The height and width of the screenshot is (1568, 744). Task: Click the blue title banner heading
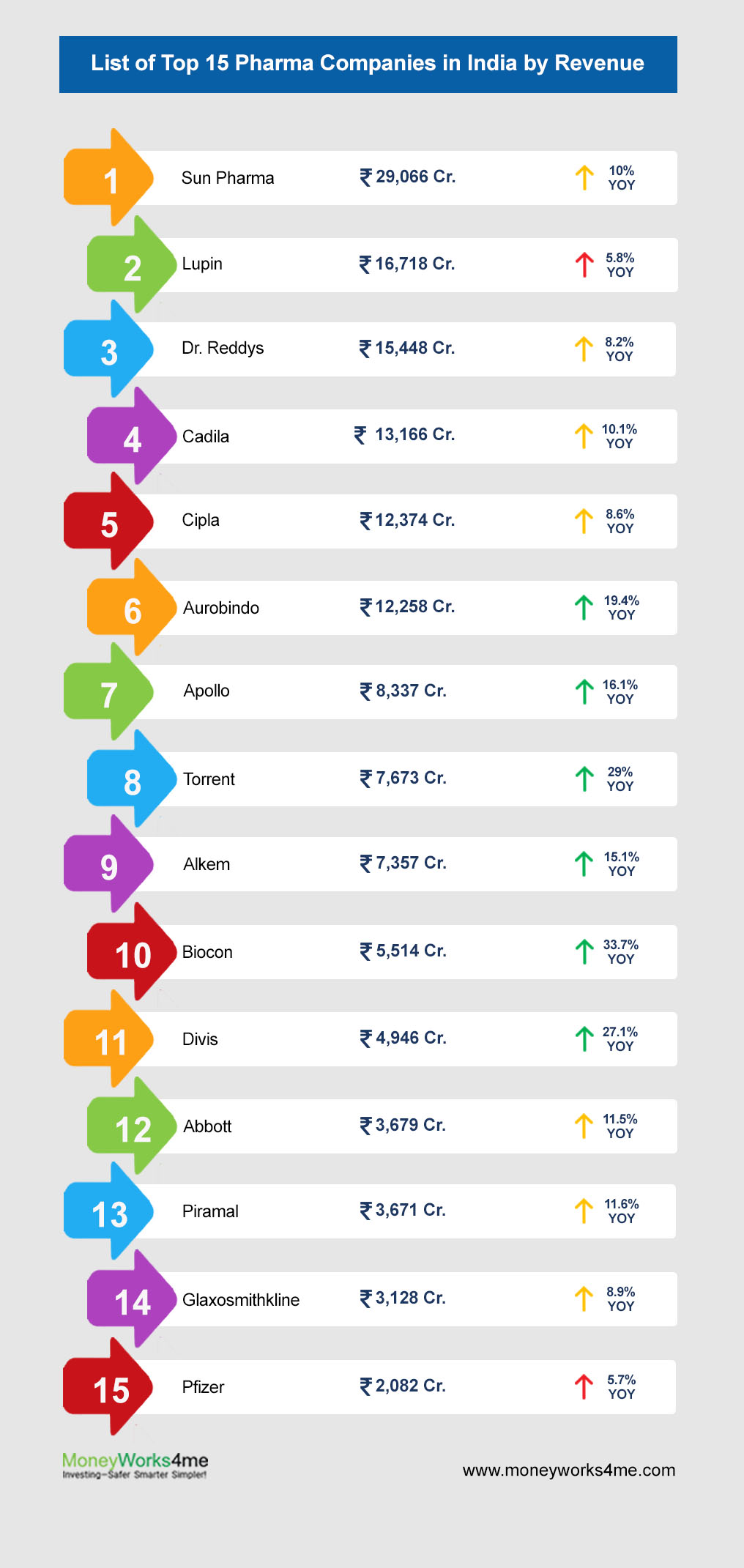click(x=368, y=64)
